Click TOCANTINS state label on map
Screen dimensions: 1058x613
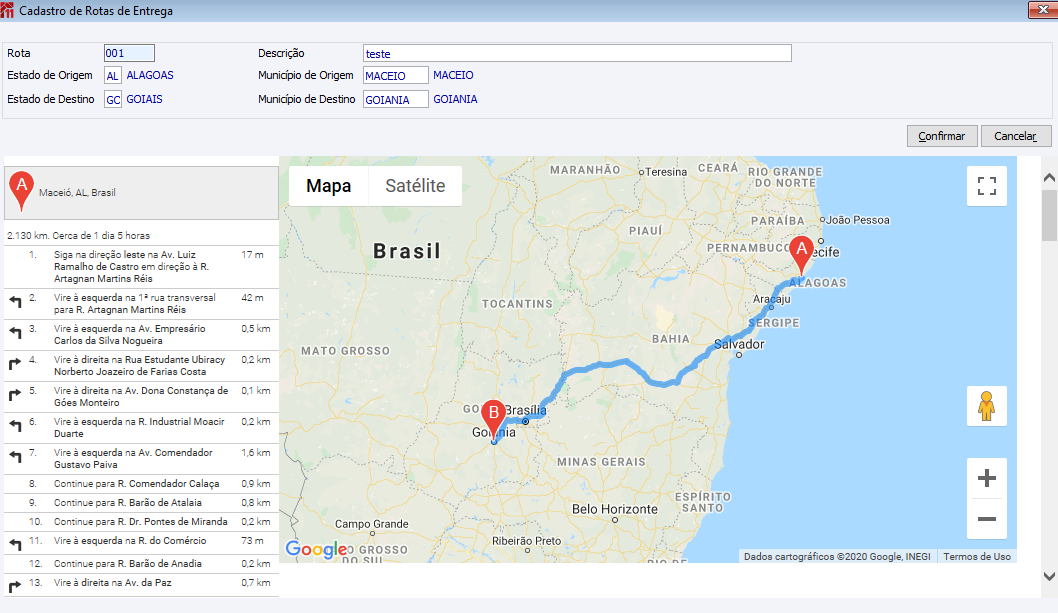518,304
